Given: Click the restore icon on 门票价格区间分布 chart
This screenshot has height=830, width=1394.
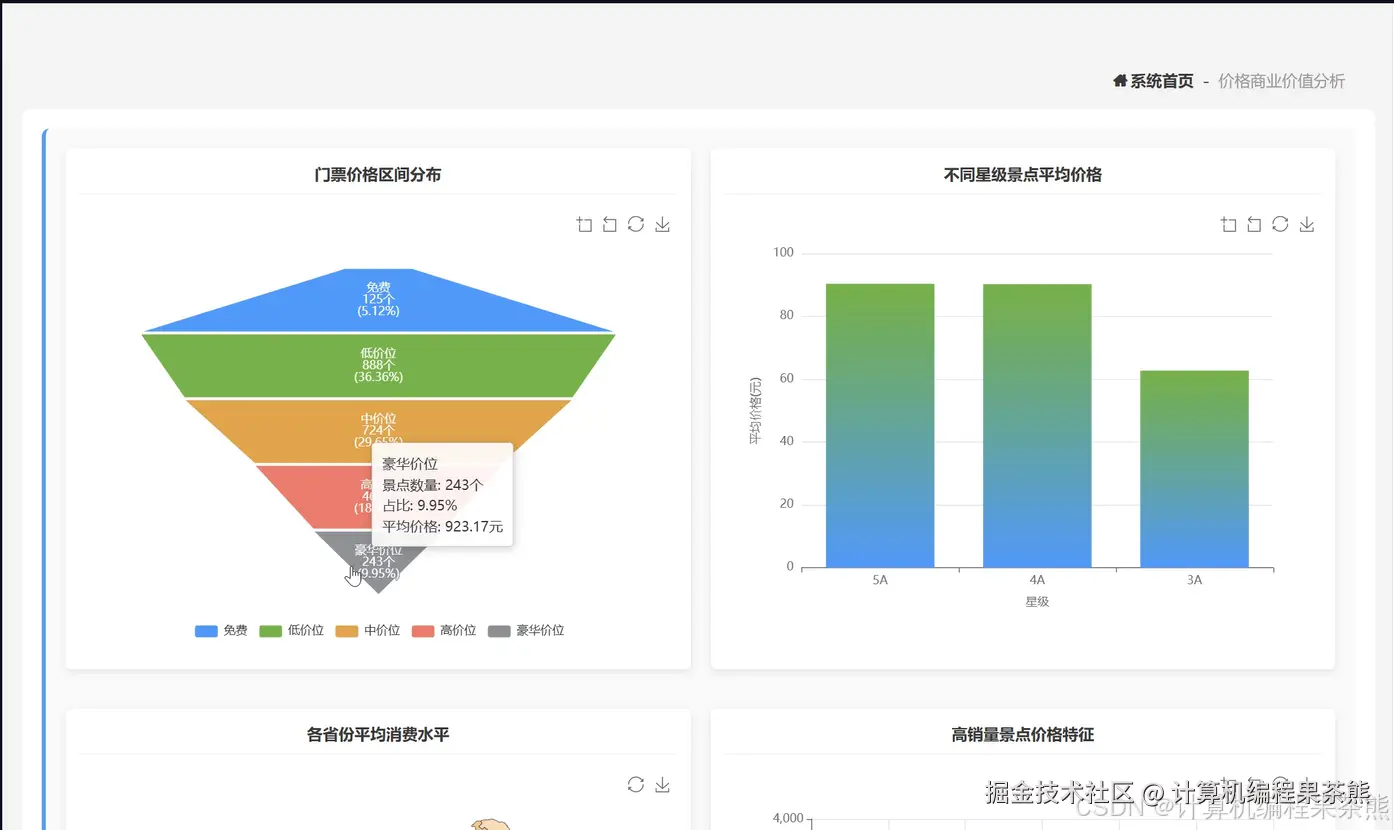Looking at the screenshot, I should (x=636, y=224).
